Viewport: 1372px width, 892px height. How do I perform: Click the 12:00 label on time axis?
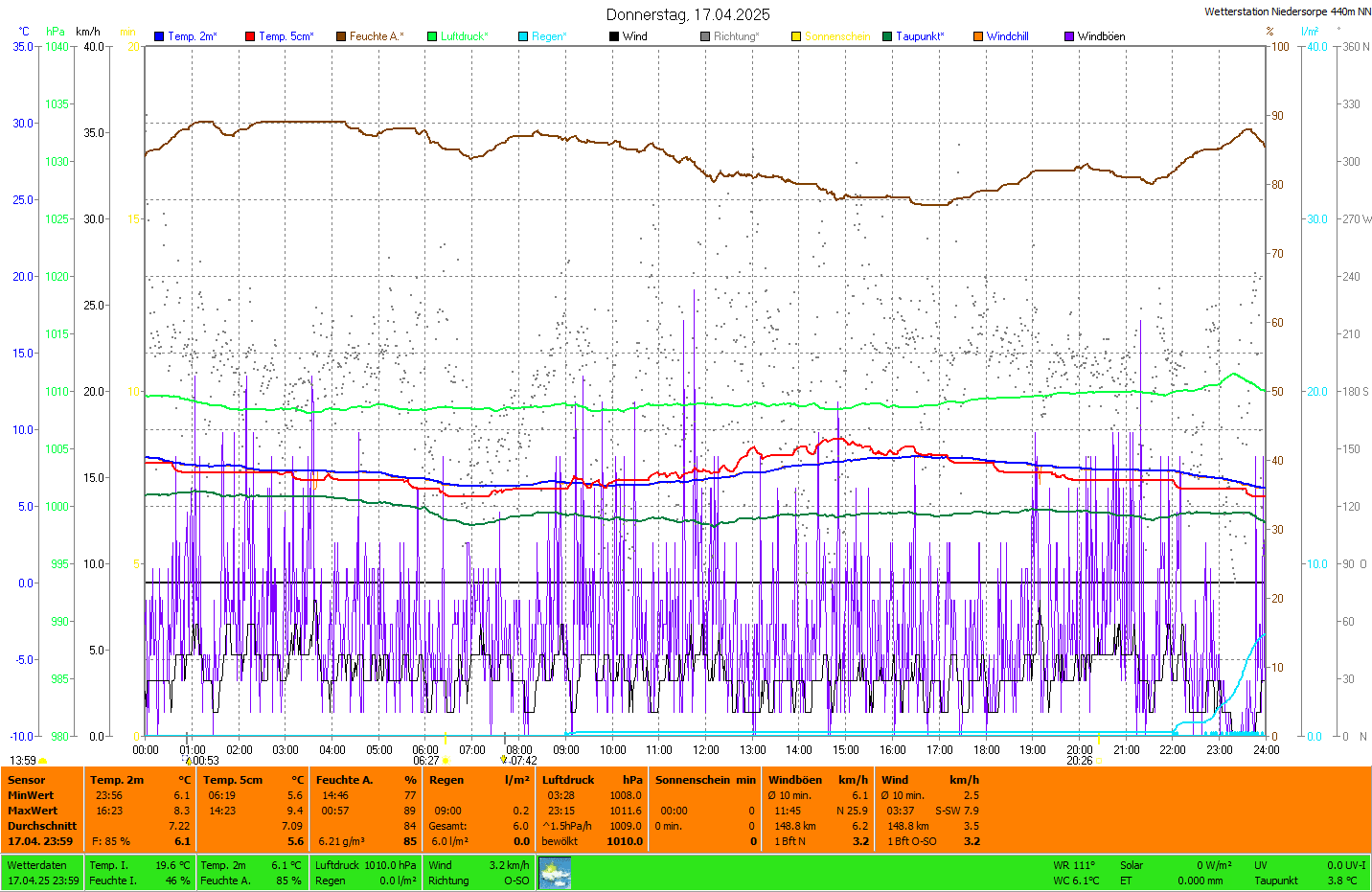pyautogui.click(x=706, y=750)
